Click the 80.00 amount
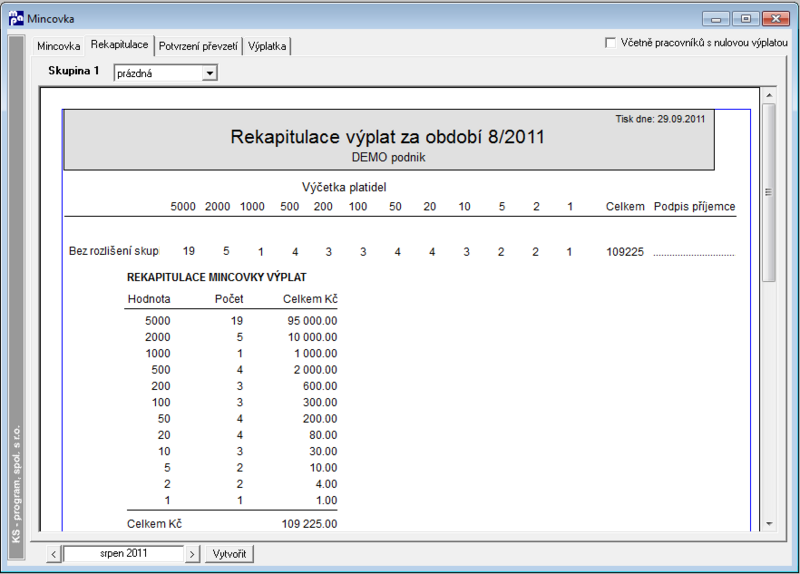Viewport: 800px width, 574px height. (323, 435)
